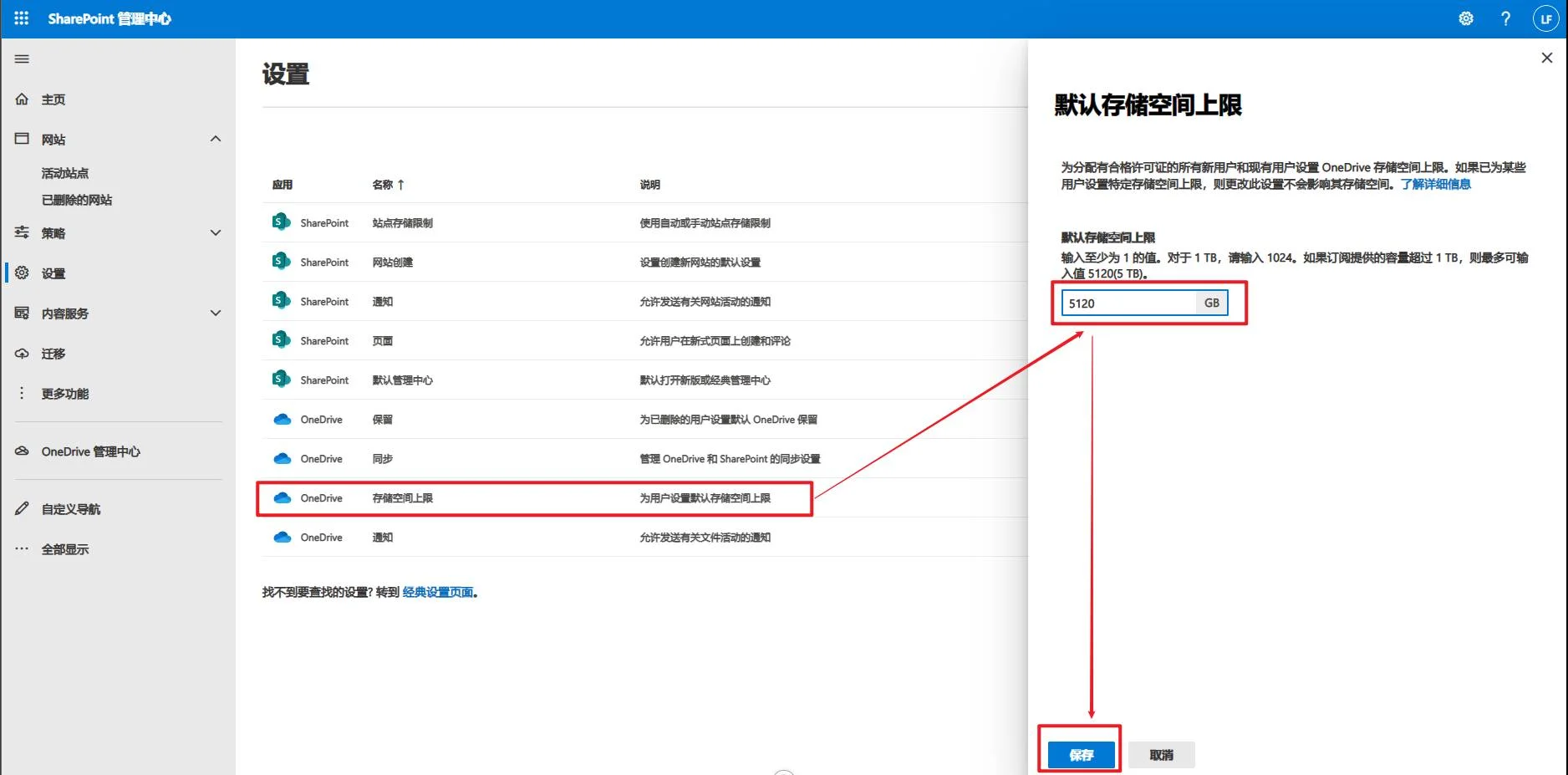Expand the 内容服务 section
The width and height of the screenshot is (1568, 775).
216,313
